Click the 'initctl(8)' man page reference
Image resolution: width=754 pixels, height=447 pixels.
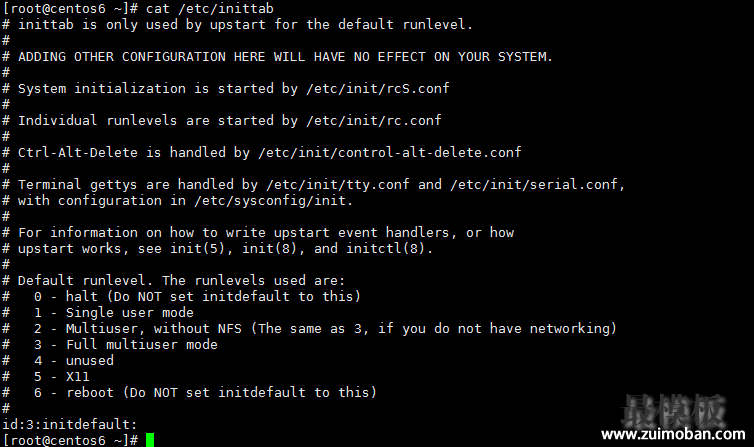coord(386,248)
